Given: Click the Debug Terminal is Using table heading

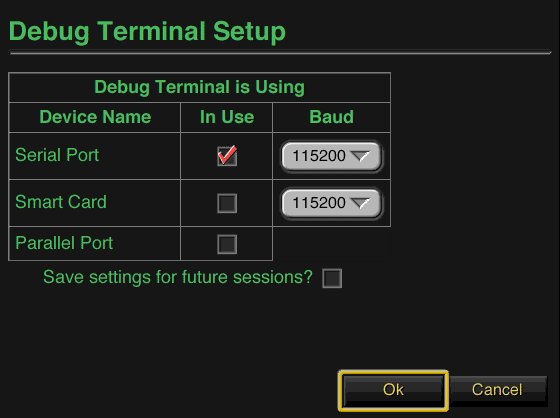Looking at the screenshot, I should [200, 87].
